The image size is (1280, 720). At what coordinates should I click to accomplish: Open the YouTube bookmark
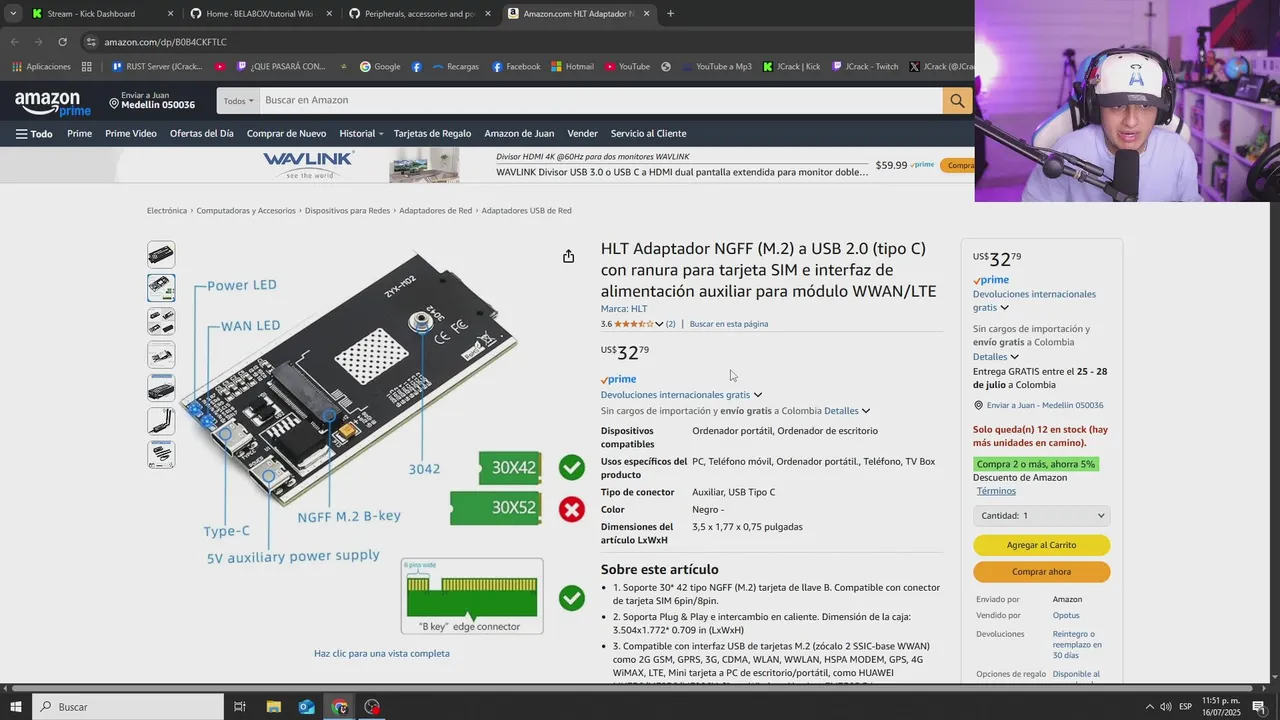626,67
